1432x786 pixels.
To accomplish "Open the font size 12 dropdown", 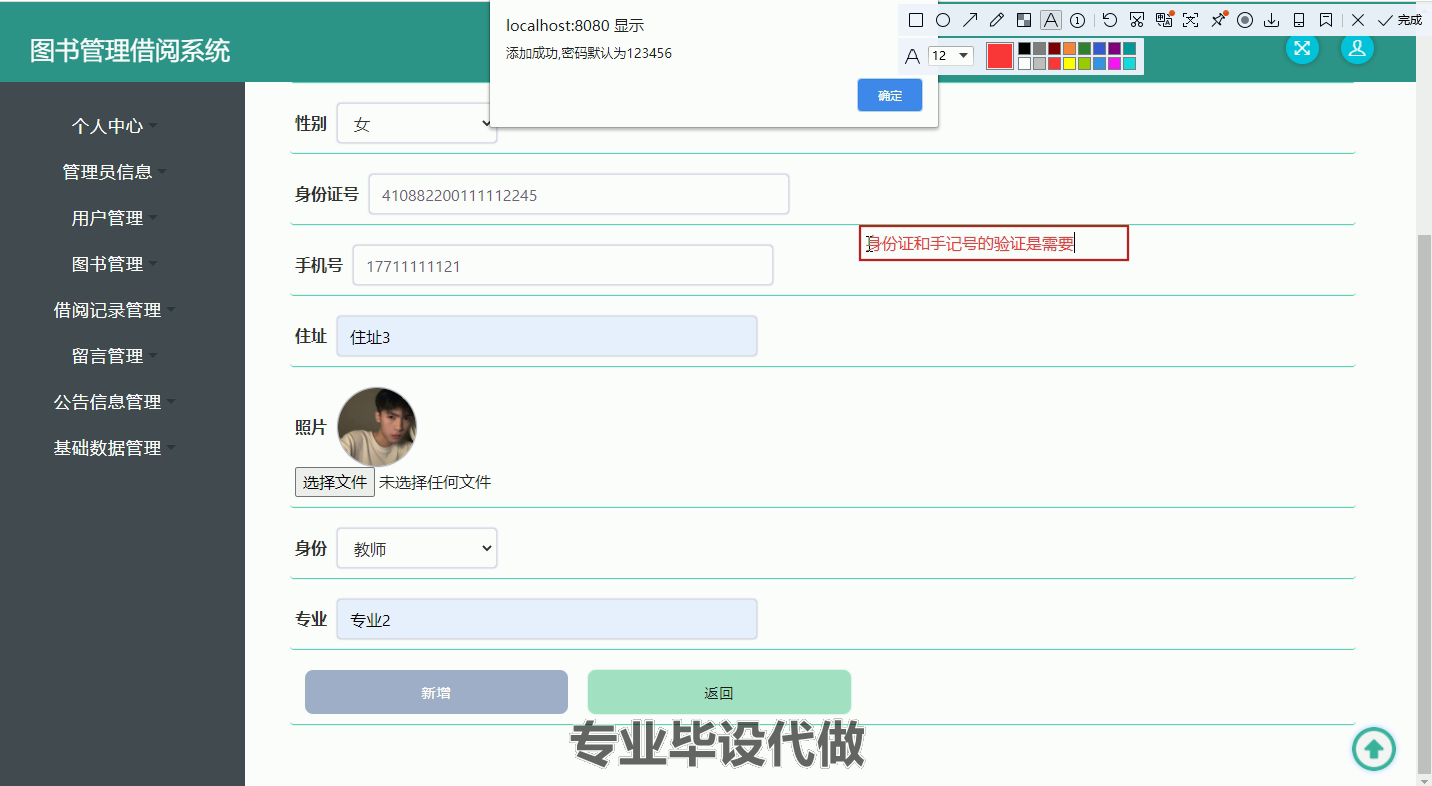I will pos(950,56).
